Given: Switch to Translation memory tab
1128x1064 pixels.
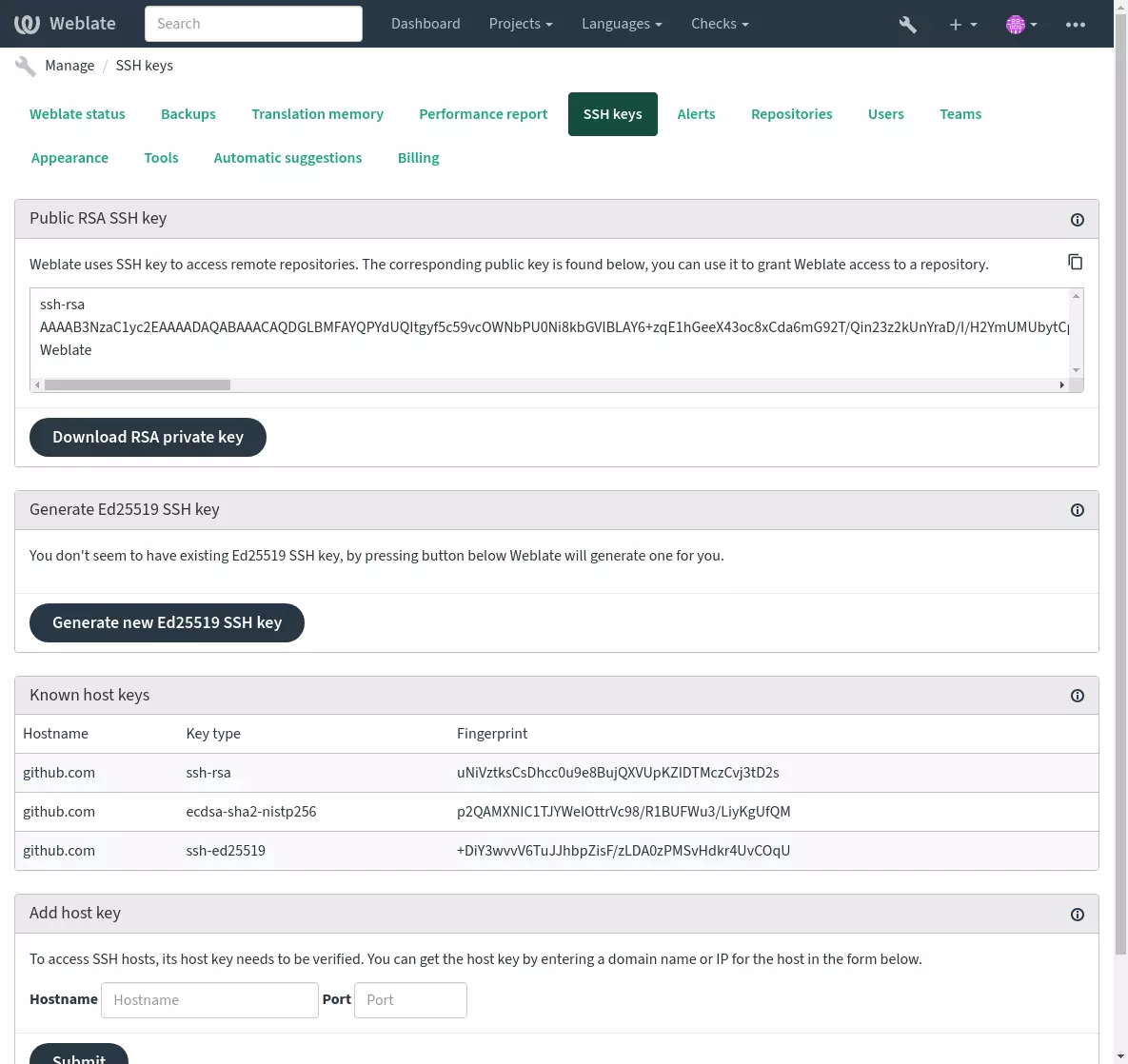Looking at the screenshot, I should click(x=317, y=114).
